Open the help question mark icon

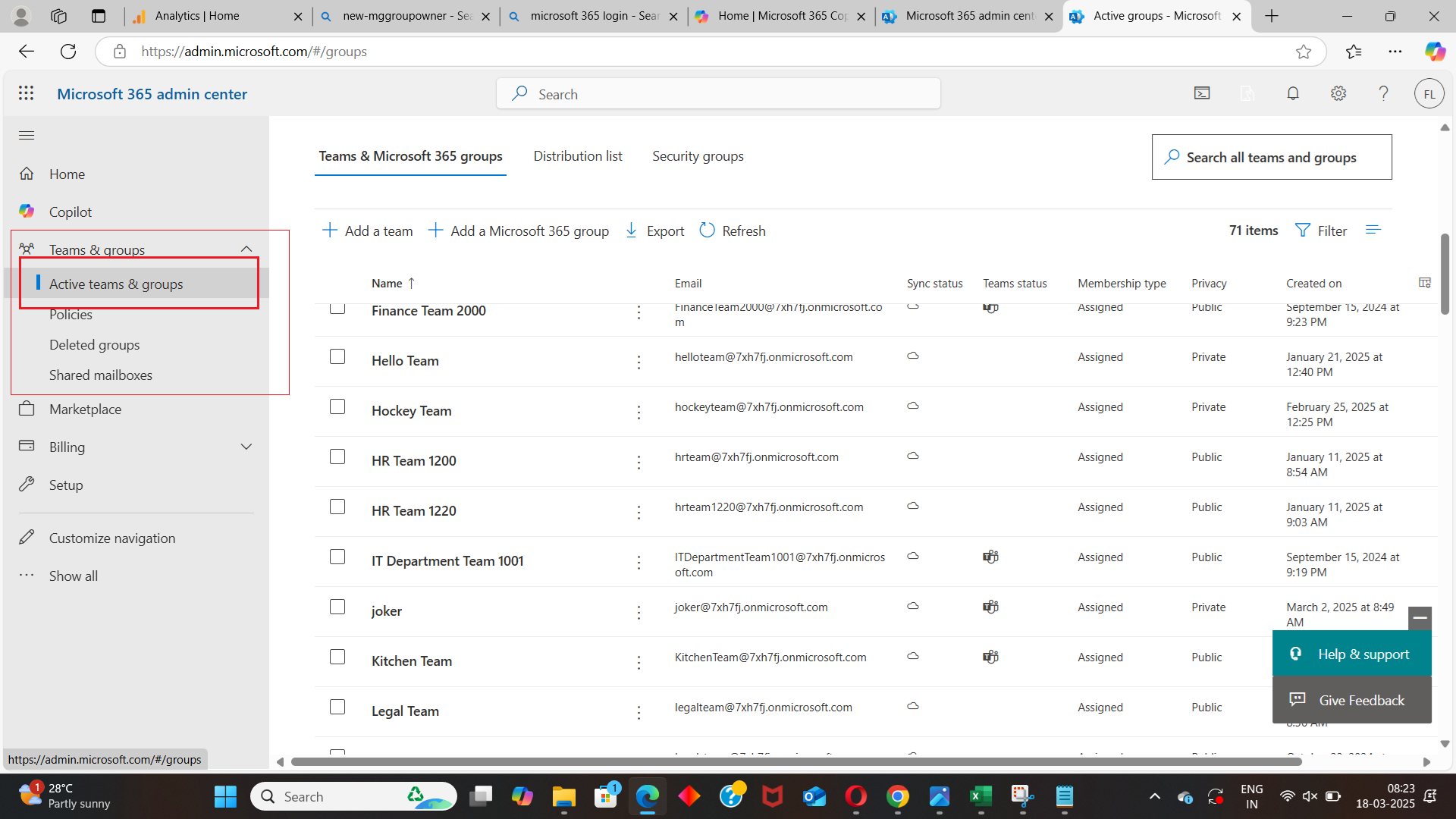click(x=1383, y=93)
